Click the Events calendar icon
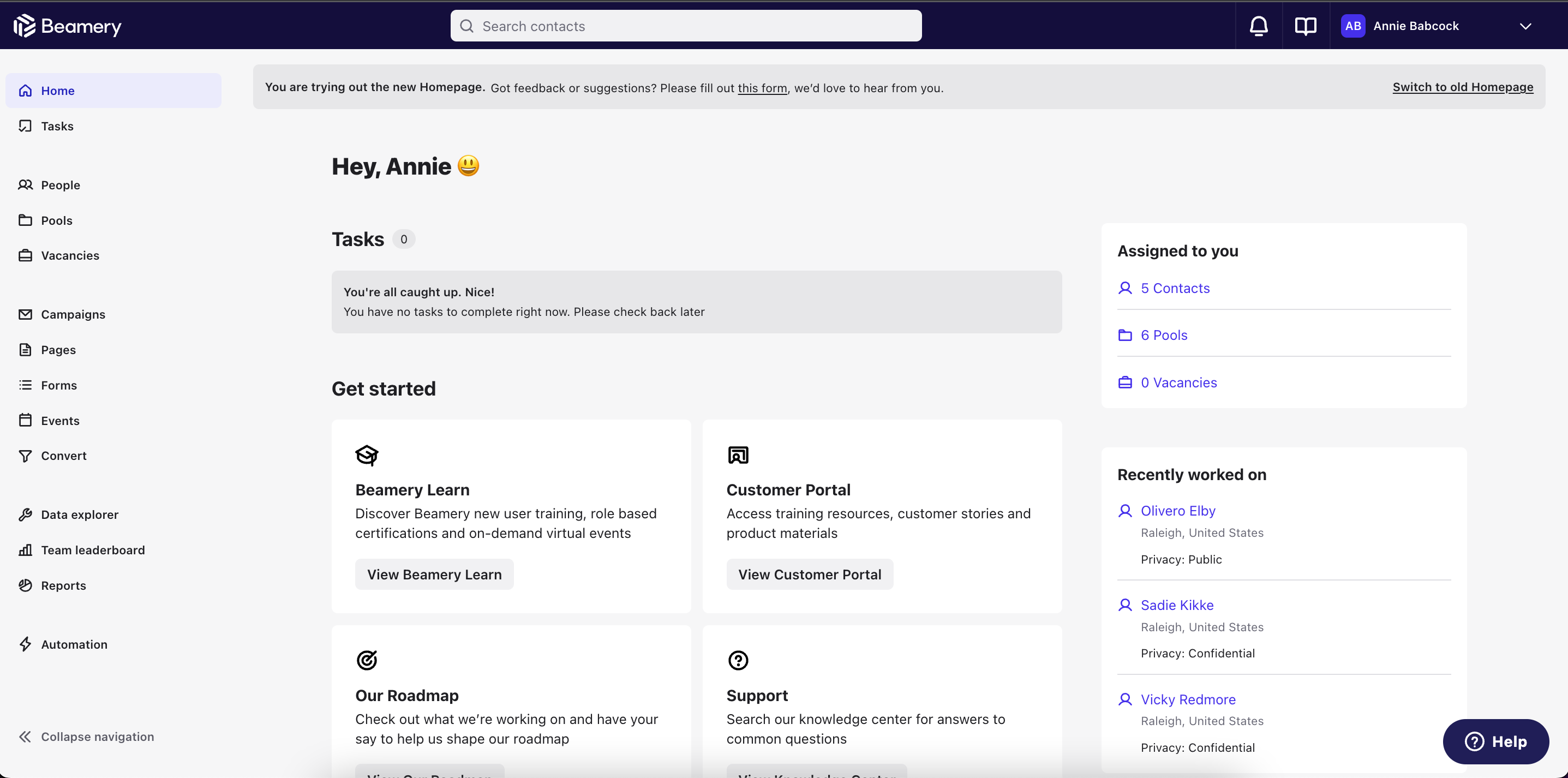Image resolution: width=1568 pixels, height=778 pixels. click(x=25, y=420)
